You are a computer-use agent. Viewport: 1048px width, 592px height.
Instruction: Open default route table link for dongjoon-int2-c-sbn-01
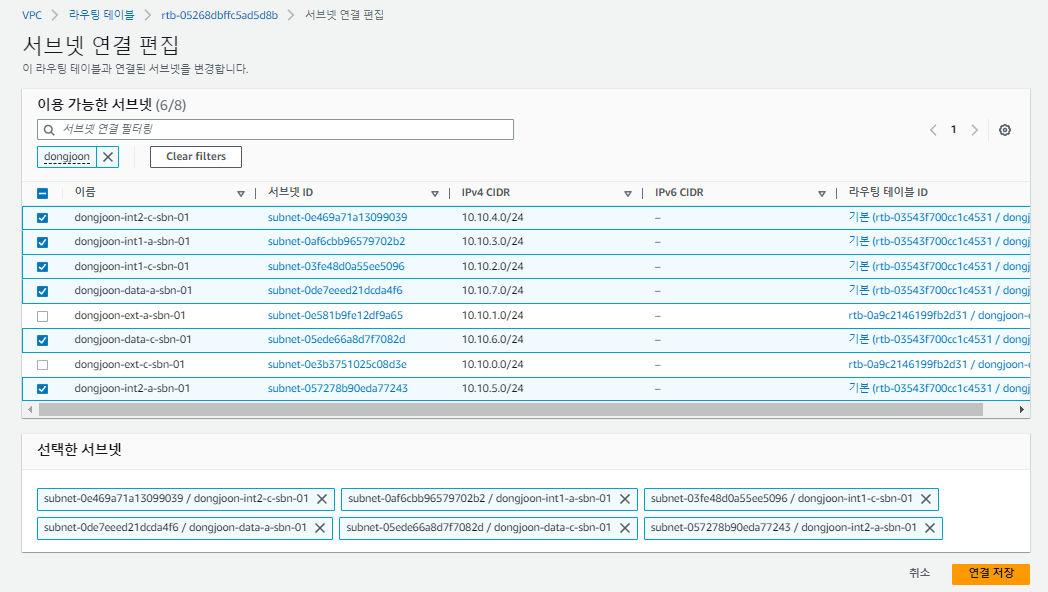click(x=939, y=217)
